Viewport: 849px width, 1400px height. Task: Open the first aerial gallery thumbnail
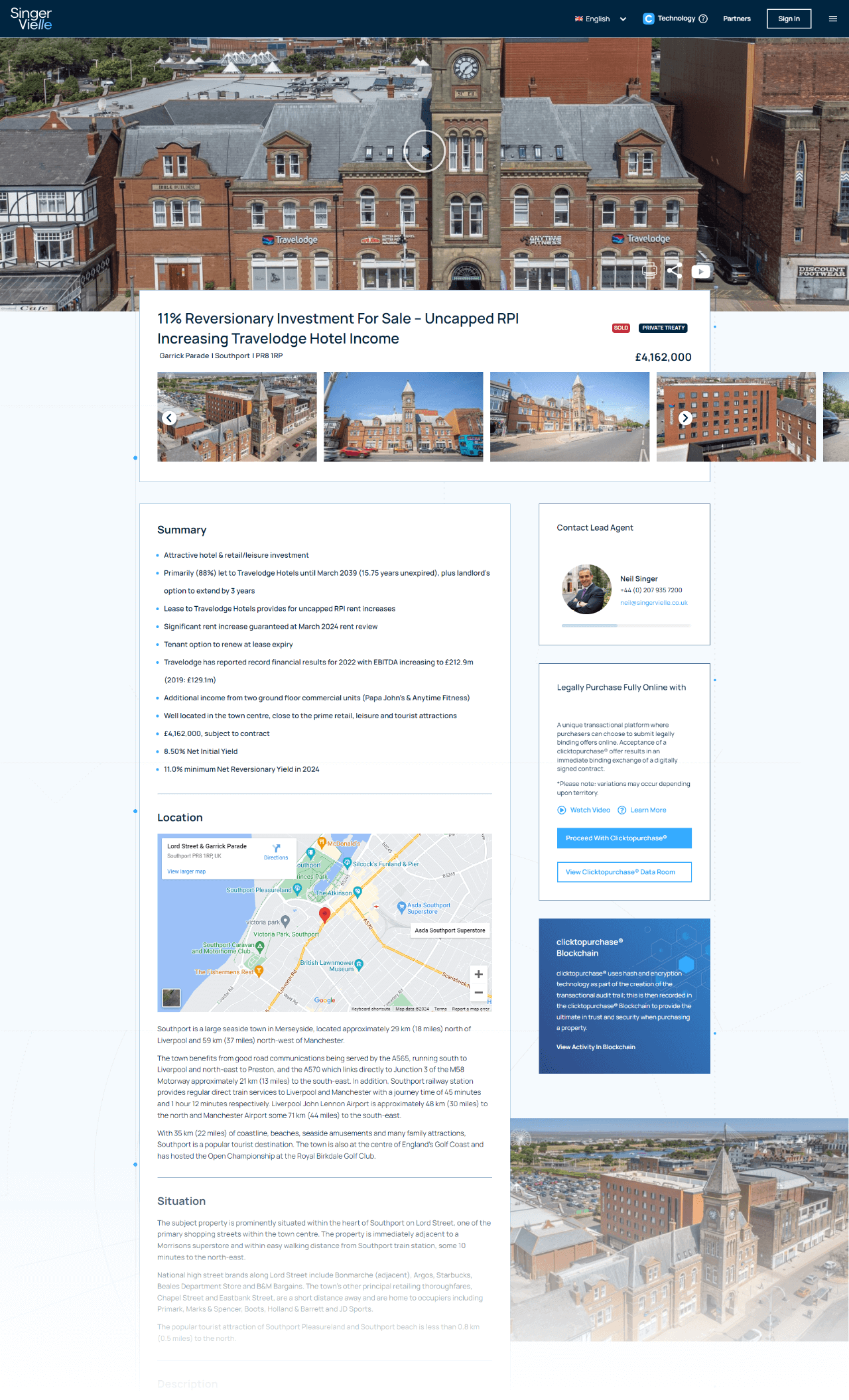pyautogui.click(x=237, y=416)
